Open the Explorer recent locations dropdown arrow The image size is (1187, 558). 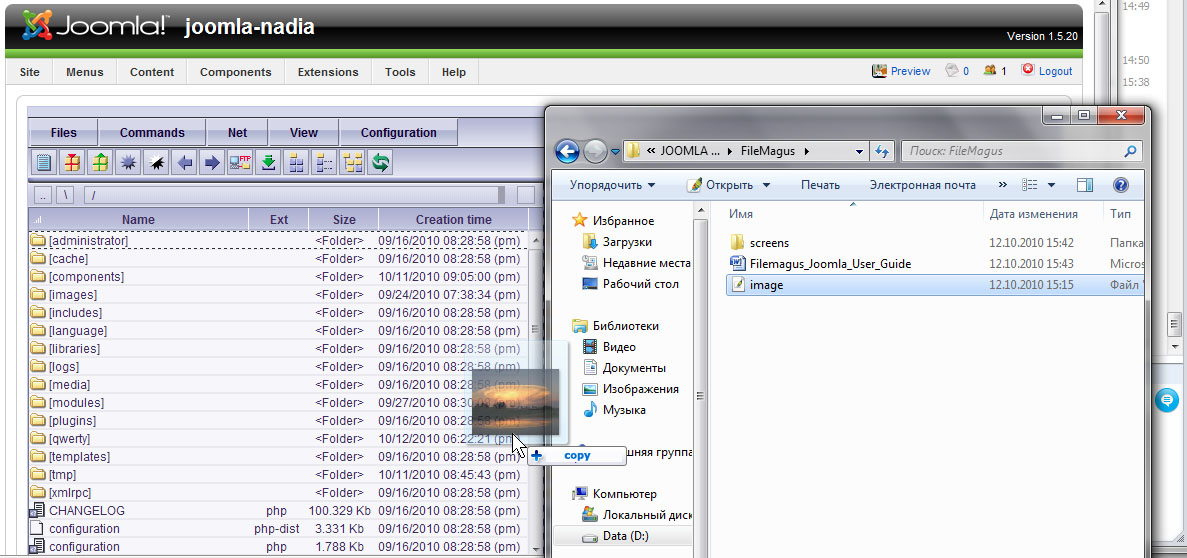click(615, 151)
